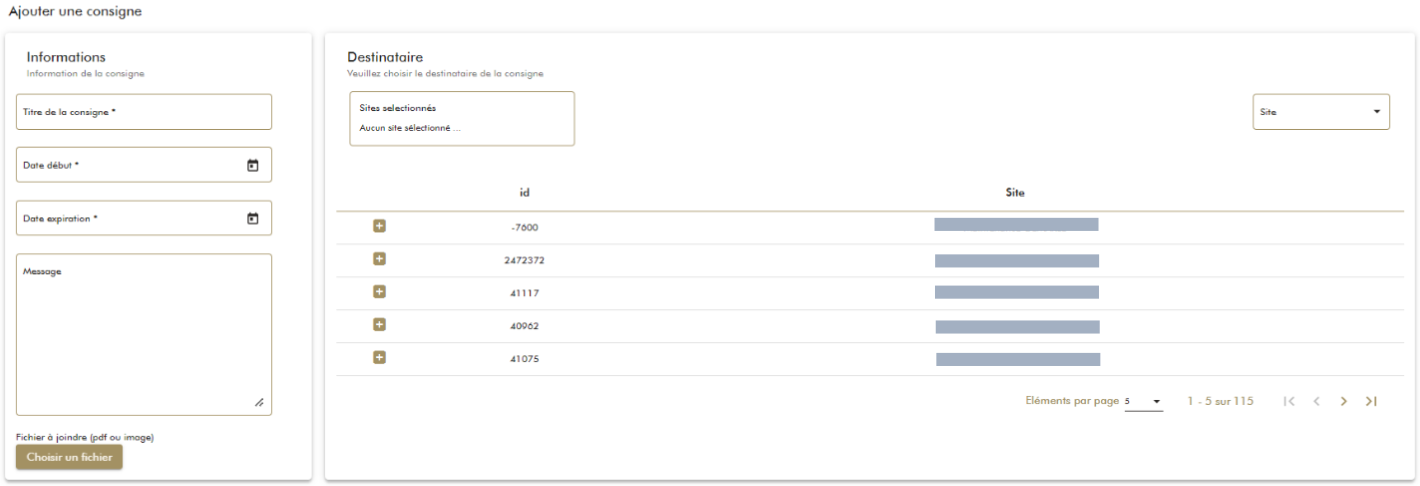
Task: Add site 41075 via the plus icon
Action: click(379, 358)
